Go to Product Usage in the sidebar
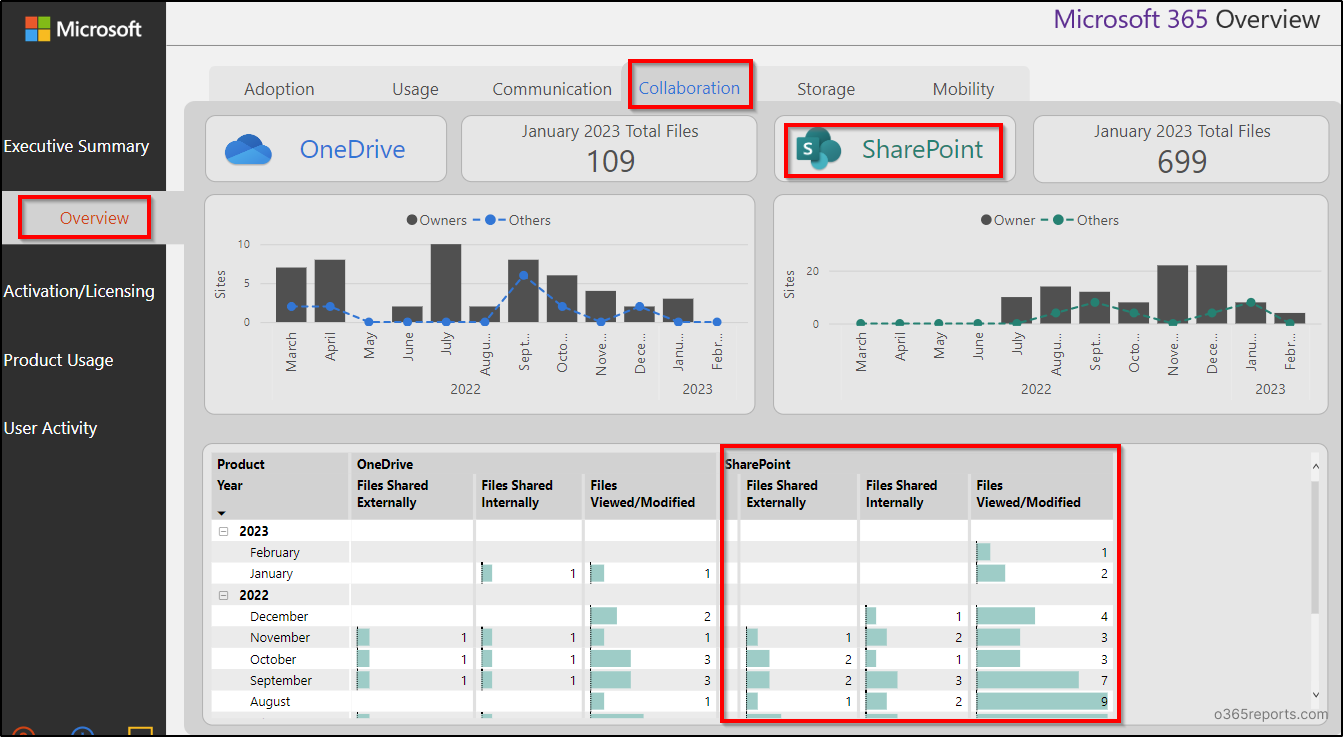Image resolution: width=1343 pixels, height=737 pixels. [58, 360]
